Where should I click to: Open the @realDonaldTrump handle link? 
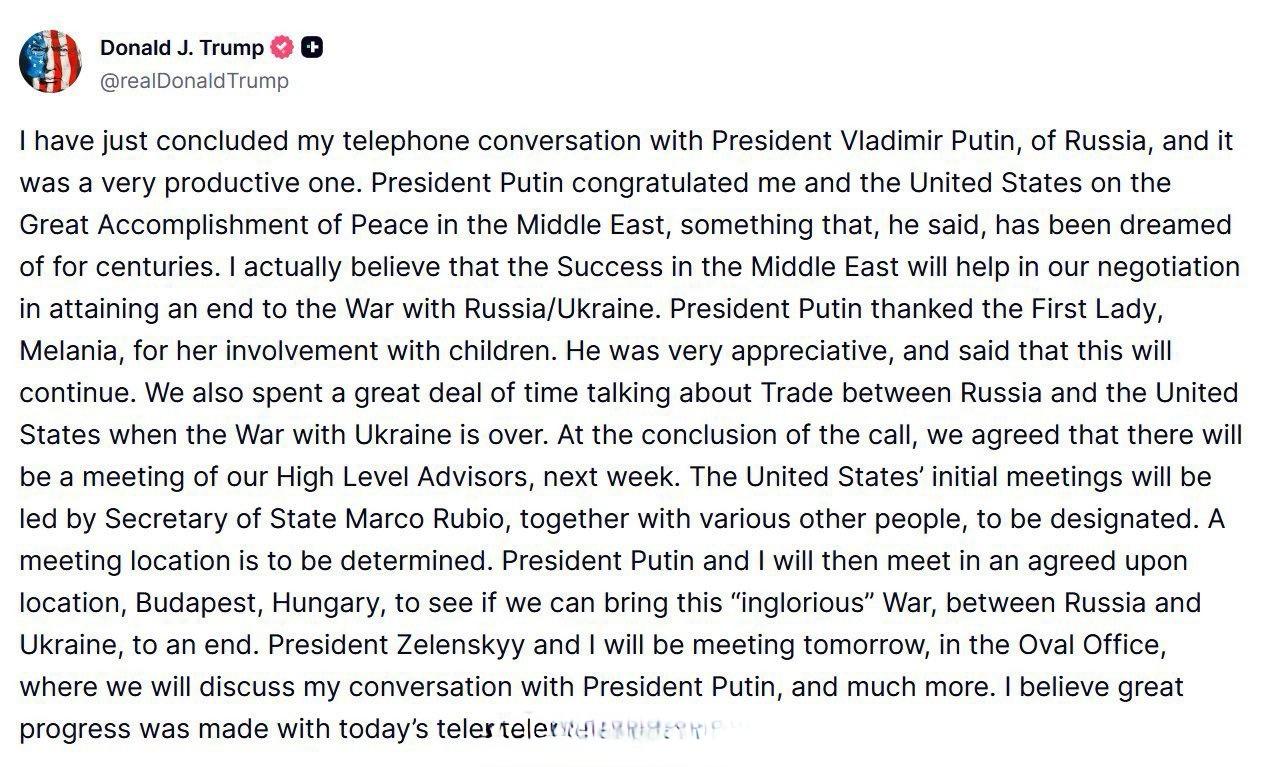click(194, 81)
